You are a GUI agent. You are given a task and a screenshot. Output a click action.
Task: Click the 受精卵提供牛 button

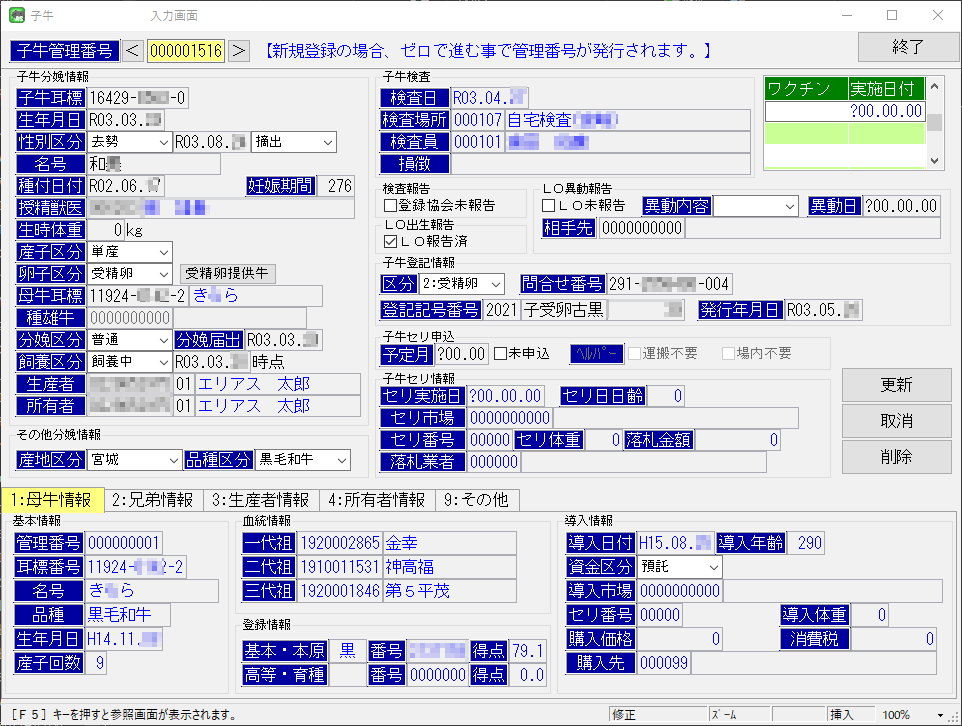click(228, 274)
